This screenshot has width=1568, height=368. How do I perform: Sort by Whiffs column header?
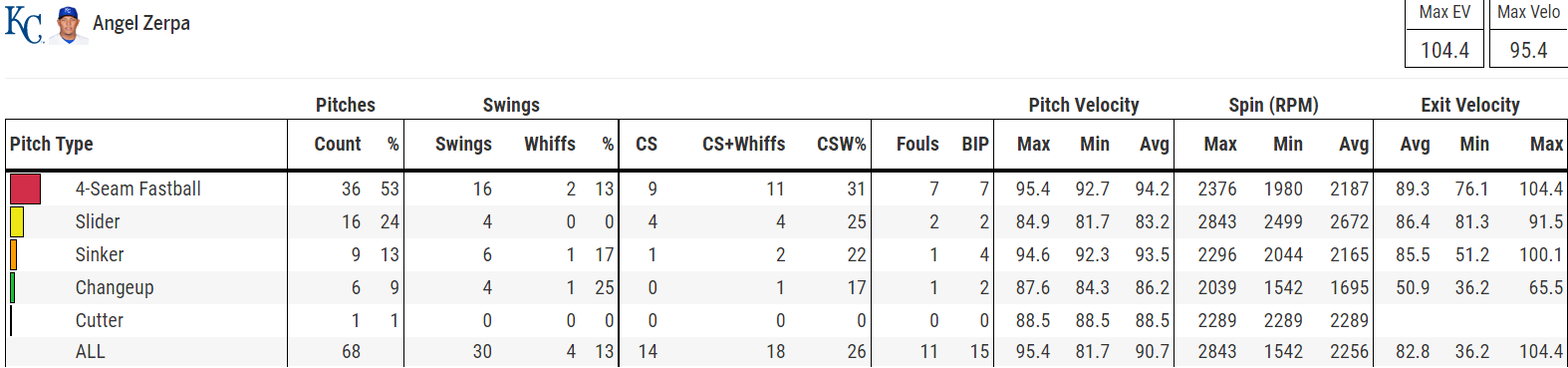[x=550, y=144]
